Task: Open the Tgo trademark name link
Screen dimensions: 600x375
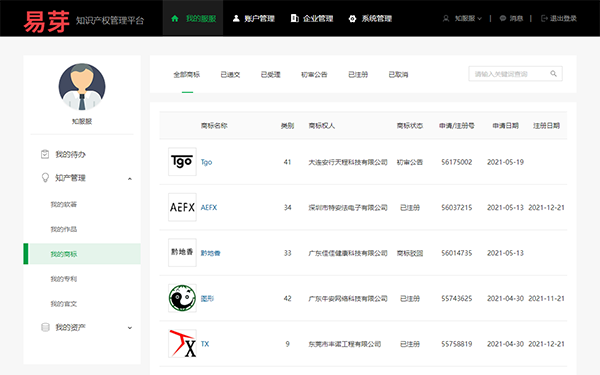Action: coord(206,162)
